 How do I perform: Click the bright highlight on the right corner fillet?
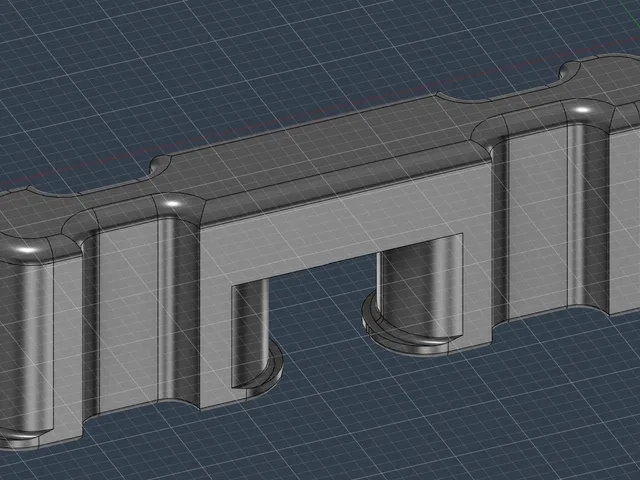coord(584,109)
